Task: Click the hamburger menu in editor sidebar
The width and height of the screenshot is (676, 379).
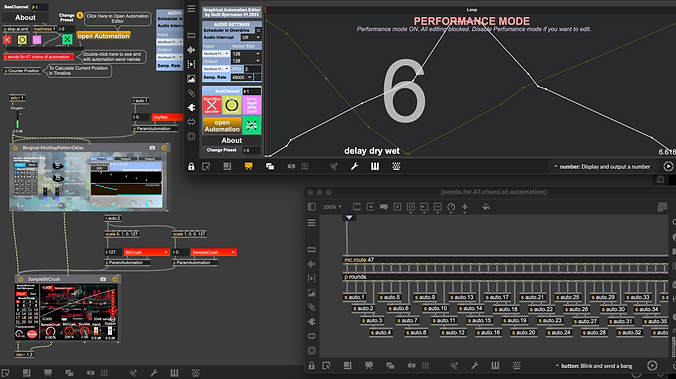Action: [x=191, y=9]
